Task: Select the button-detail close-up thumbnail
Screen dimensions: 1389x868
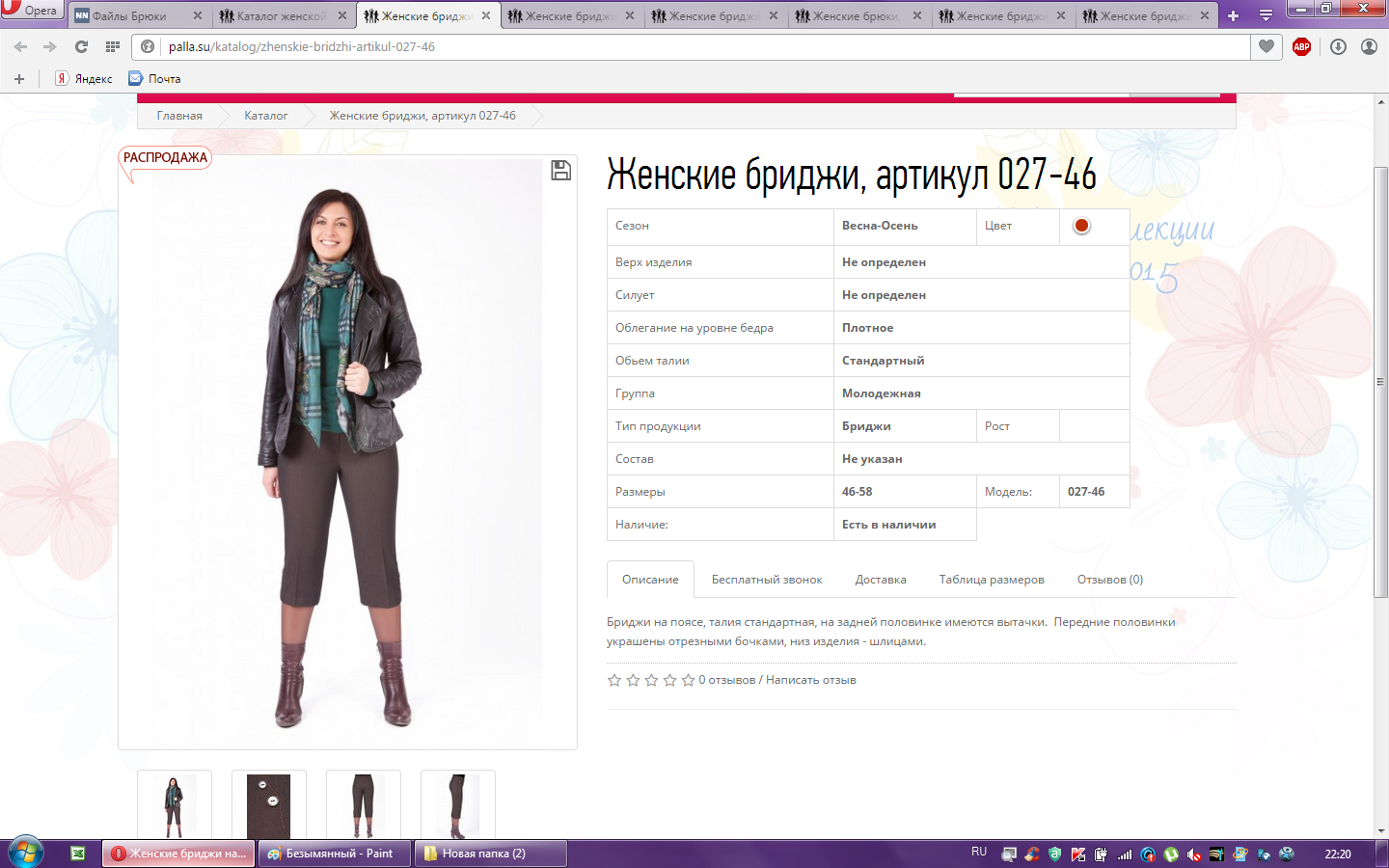Action: coord(268,805)
